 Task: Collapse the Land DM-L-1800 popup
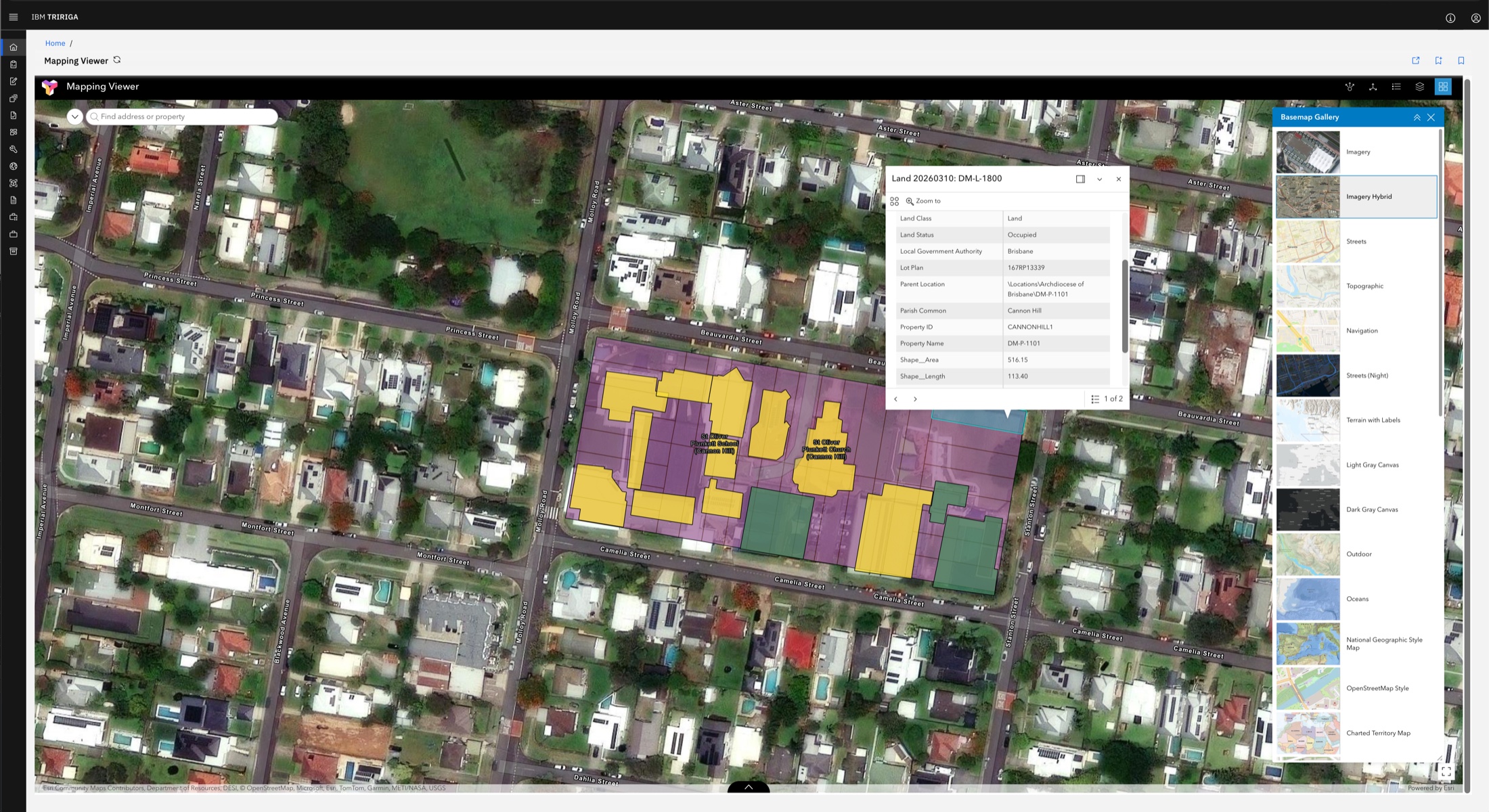1099,179
